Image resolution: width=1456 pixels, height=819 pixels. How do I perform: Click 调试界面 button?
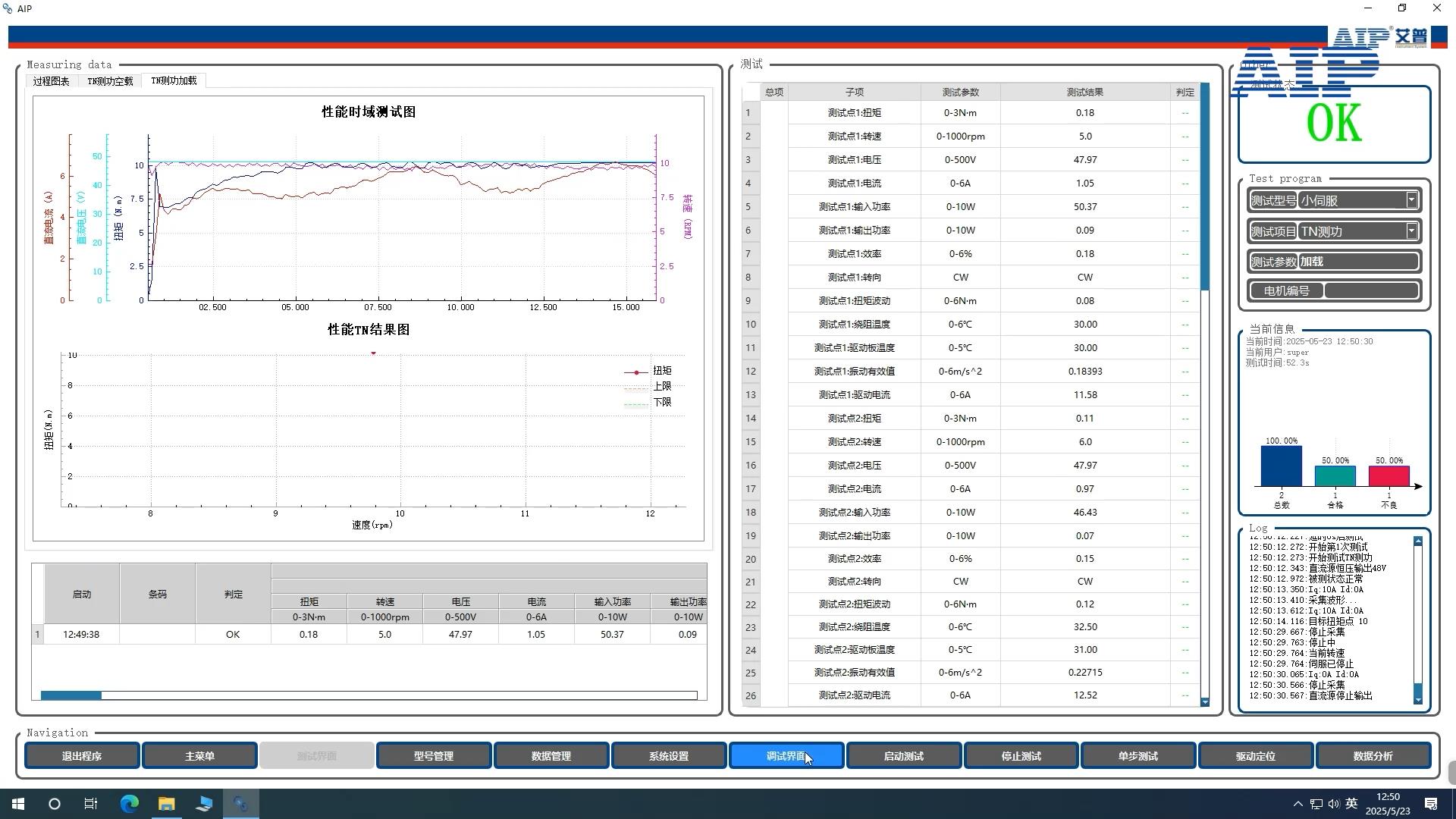[786, 756]
